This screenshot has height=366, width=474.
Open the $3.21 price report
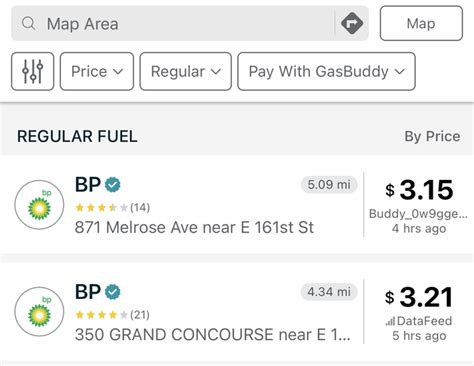419,297
